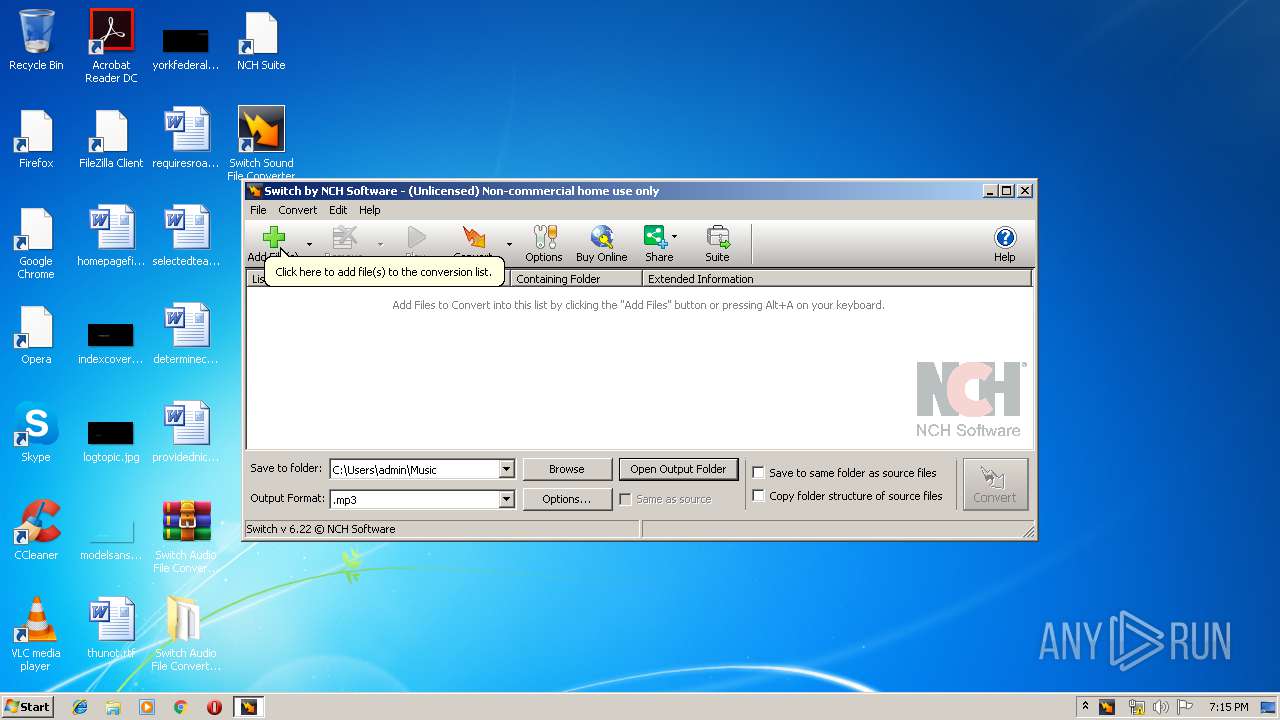Viewport: 1280px width, 720px height.
Task: Expand the Share dropdown arrow
Action: click(x=674, y=237)
